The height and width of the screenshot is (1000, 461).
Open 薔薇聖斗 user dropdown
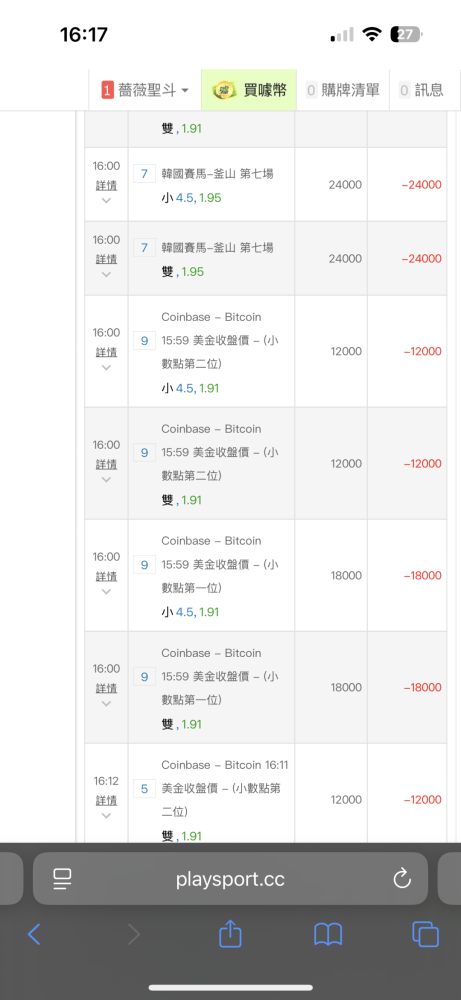[x=145, y=90]
